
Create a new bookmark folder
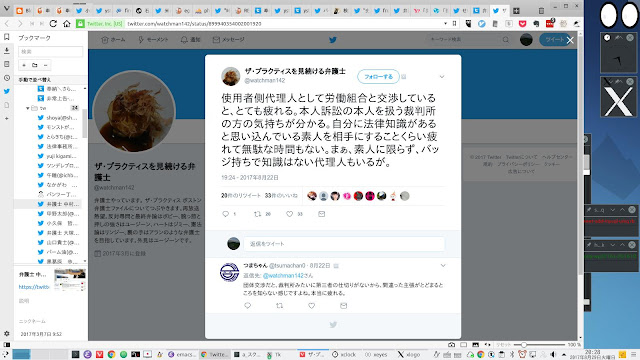coord(35,65)
